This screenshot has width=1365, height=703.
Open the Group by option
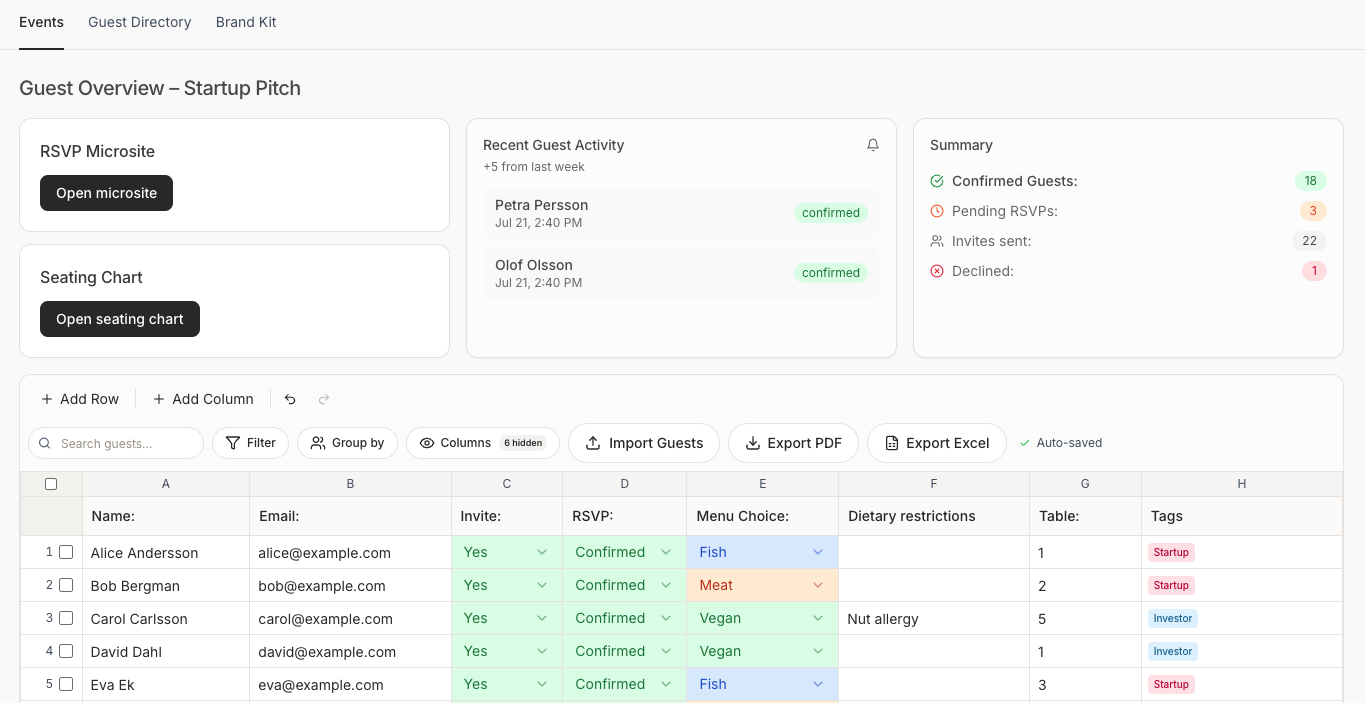point(348,443)
